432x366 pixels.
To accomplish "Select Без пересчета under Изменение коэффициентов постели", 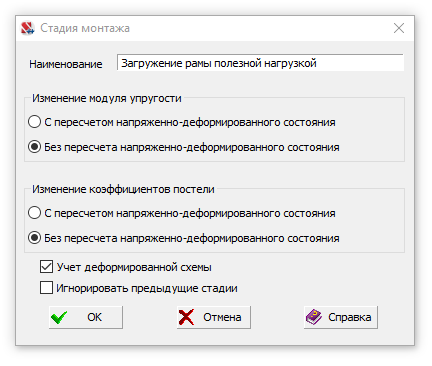I will pos(35,238).
